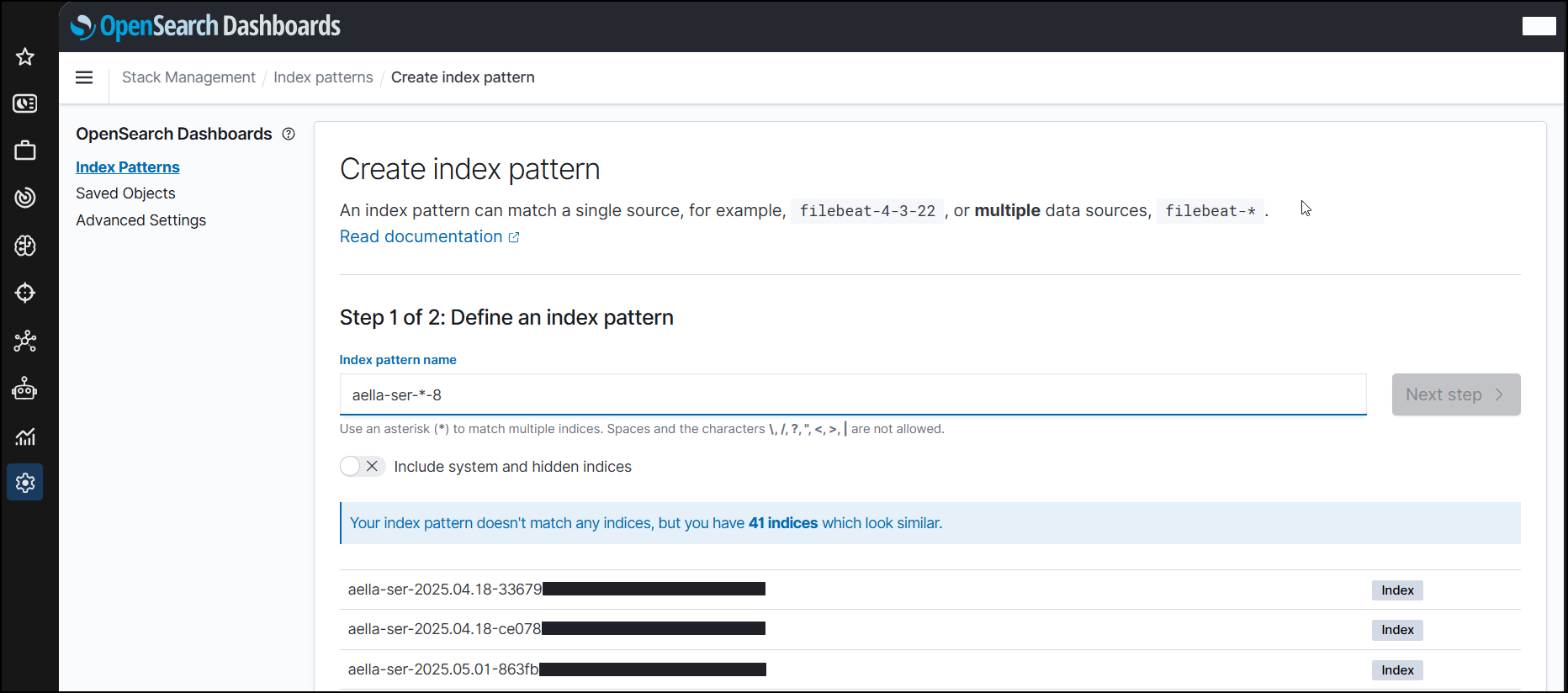Select Index Patterns in the side menu

(128, 167)
